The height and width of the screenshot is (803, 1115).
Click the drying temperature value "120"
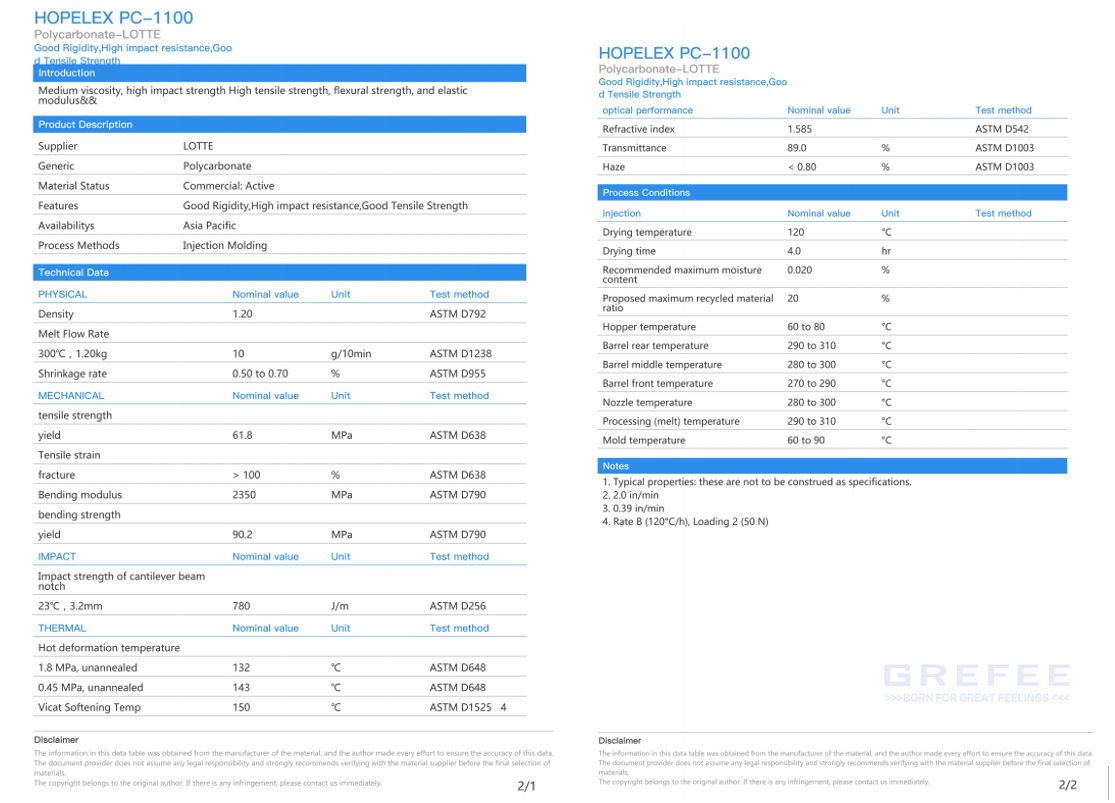point(796,233)
